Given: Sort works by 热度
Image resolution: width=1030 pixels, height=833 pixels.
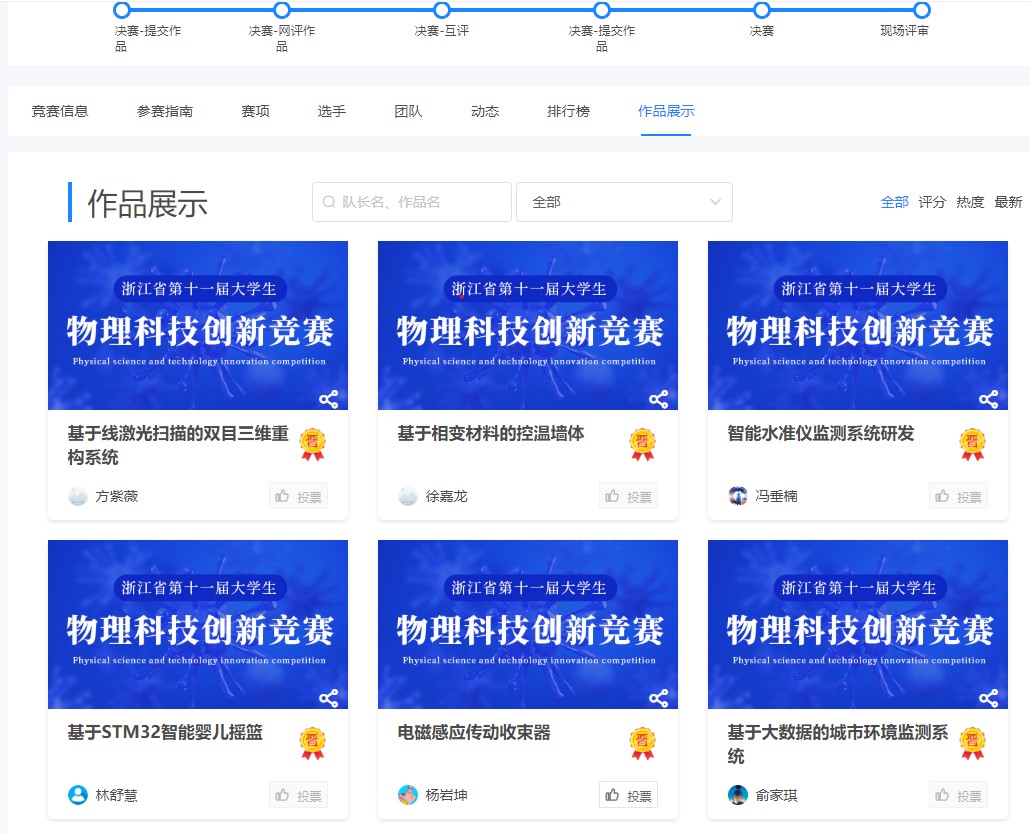Looking at the screenshot, I should click(x=970, y=202).
